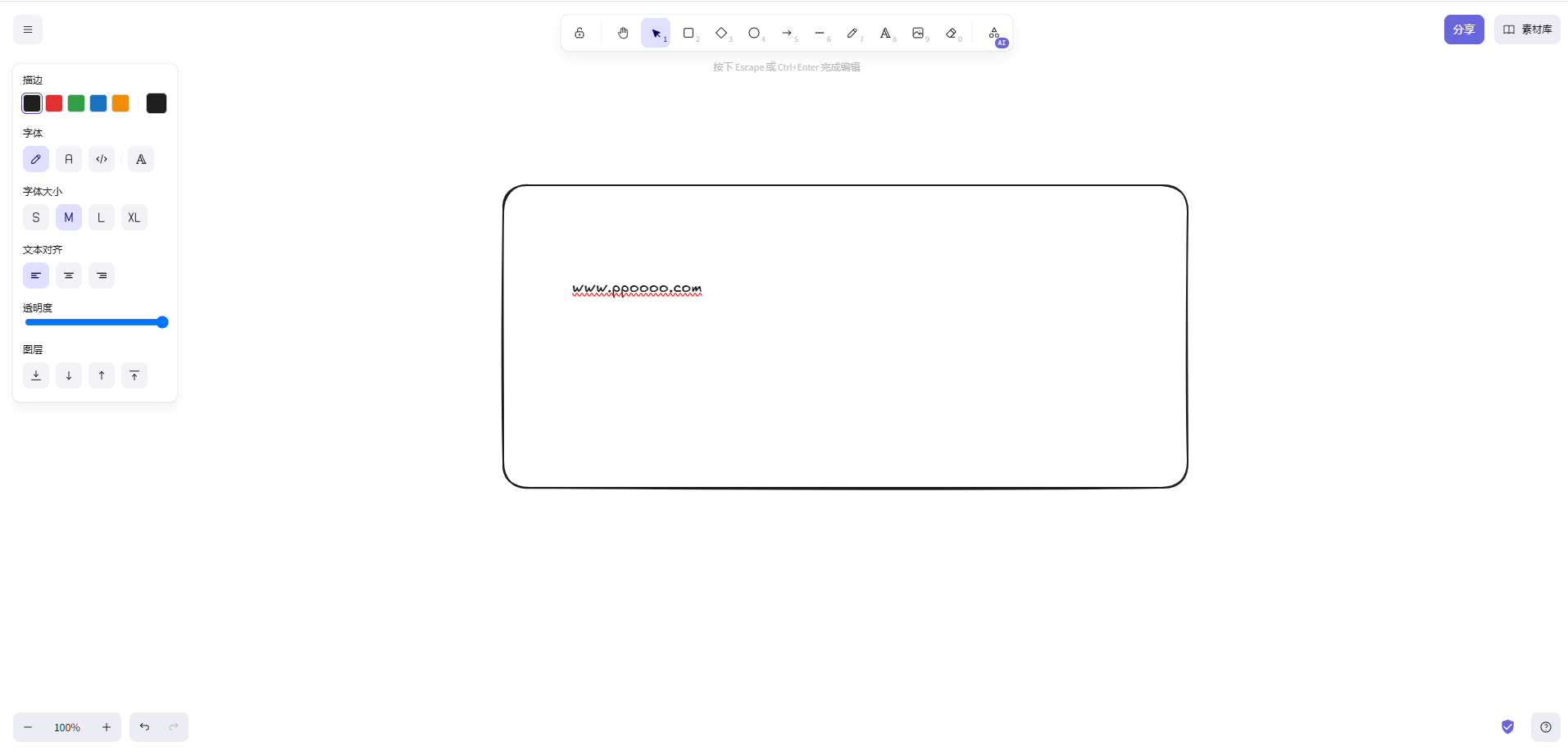Send element backward one layer
The width and height of the screenshot is (1568, 755).
[69, 375]
